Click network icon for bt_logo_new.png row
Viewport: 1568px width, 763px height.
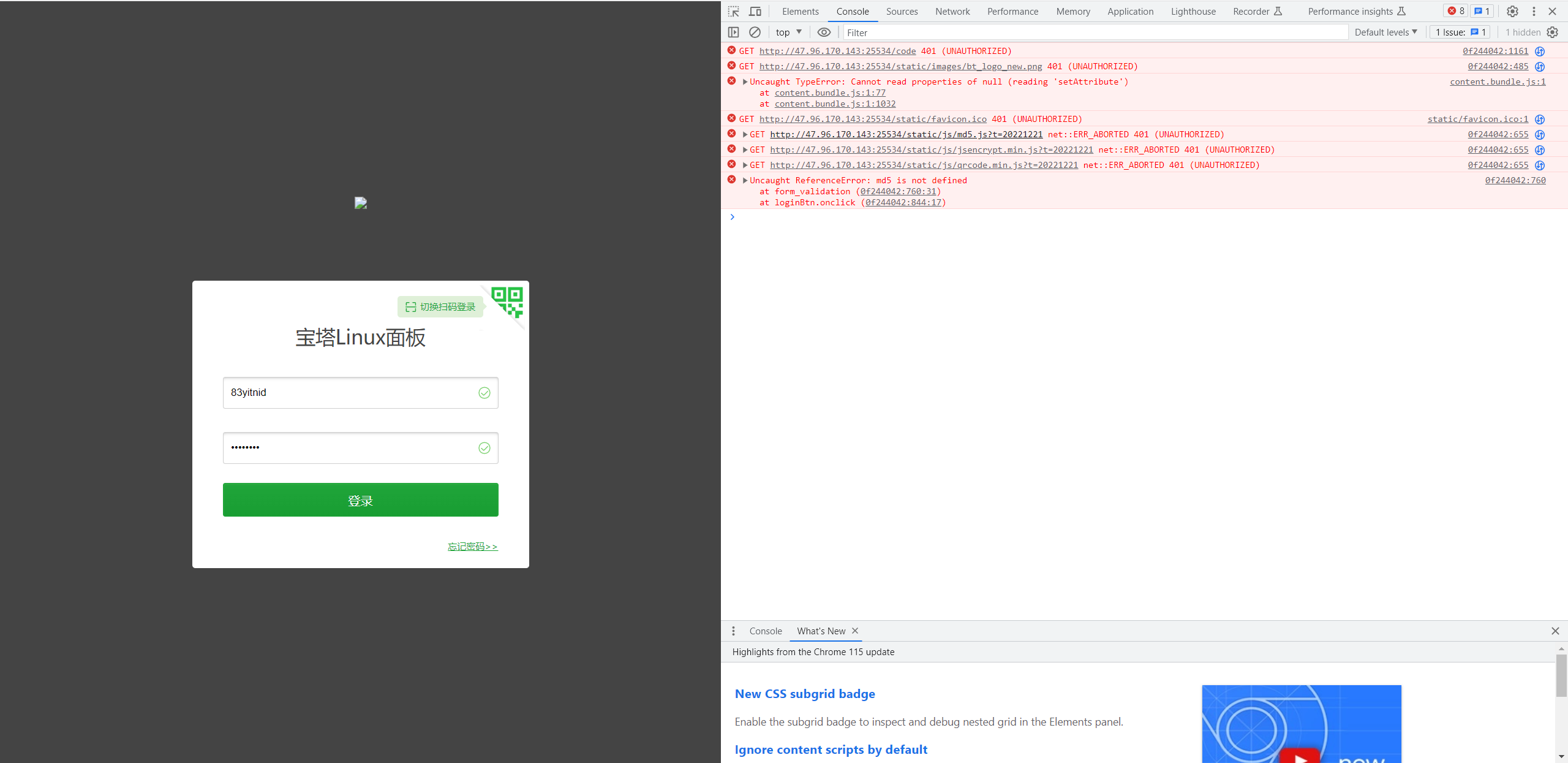click(x=1540, y=67)
